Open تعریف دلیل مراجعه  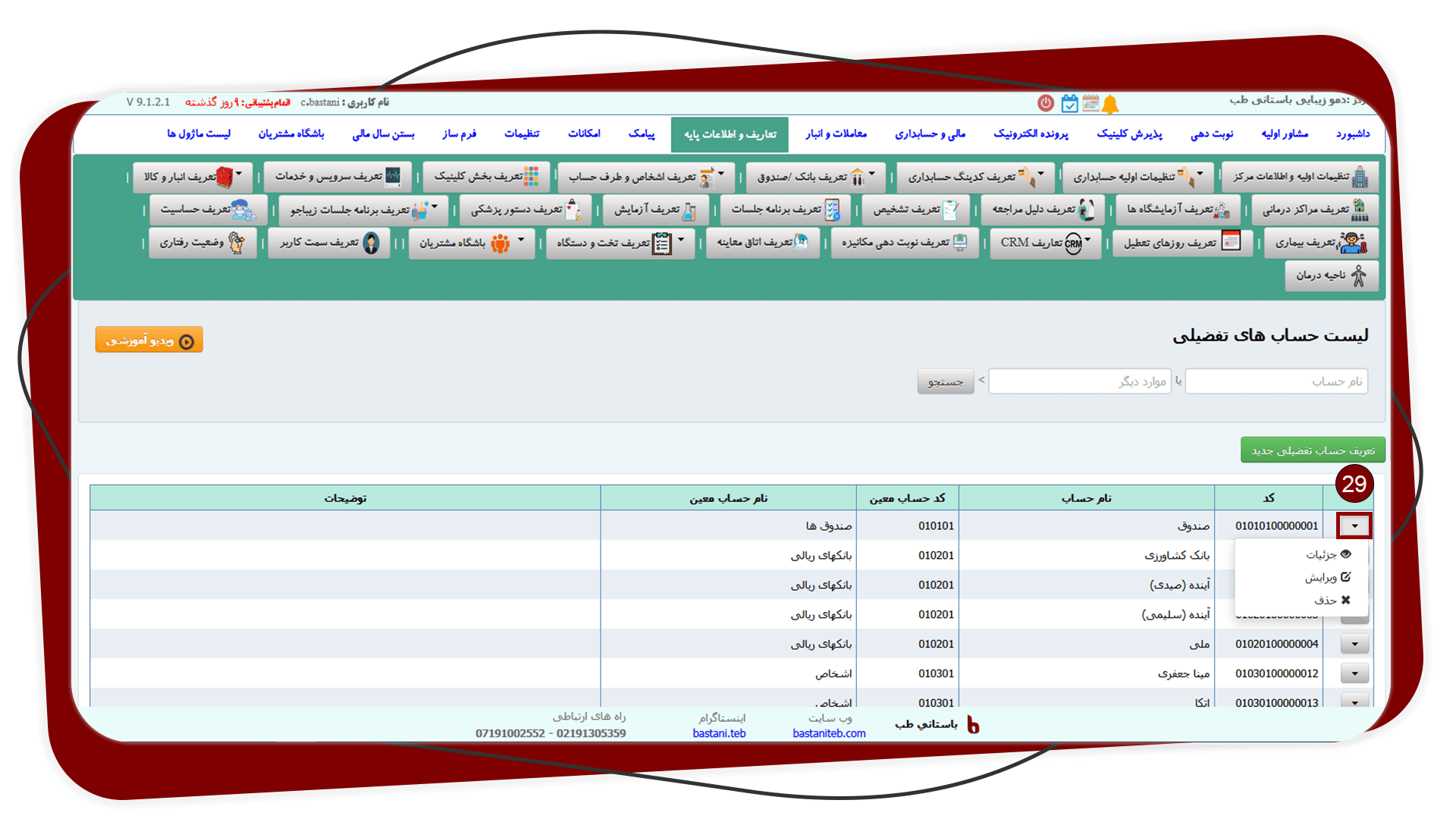point(1043,209)
